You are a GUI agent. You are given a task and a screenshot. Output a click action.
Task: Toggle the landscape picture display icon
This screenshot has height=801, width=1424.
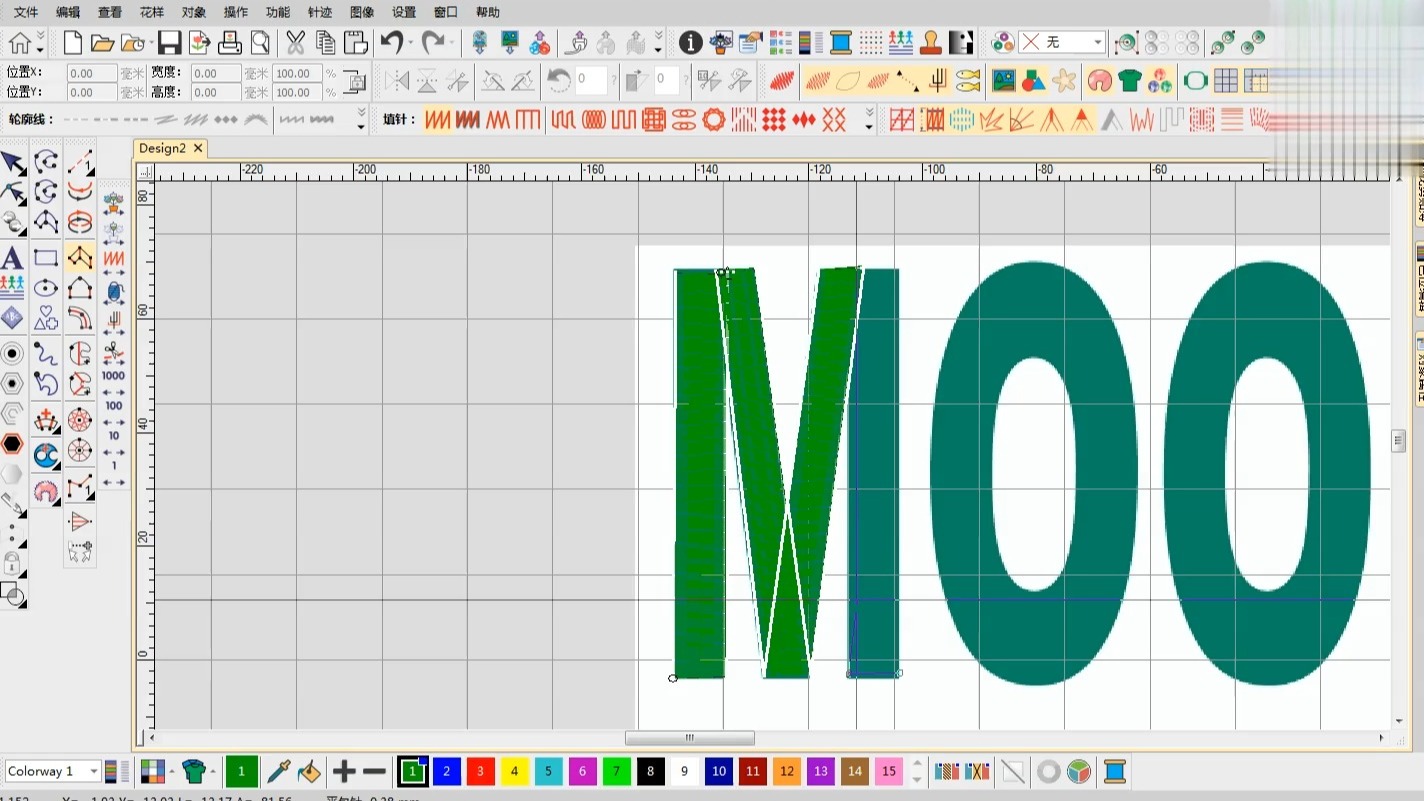pyautogui.click(x=1003, y=81)
